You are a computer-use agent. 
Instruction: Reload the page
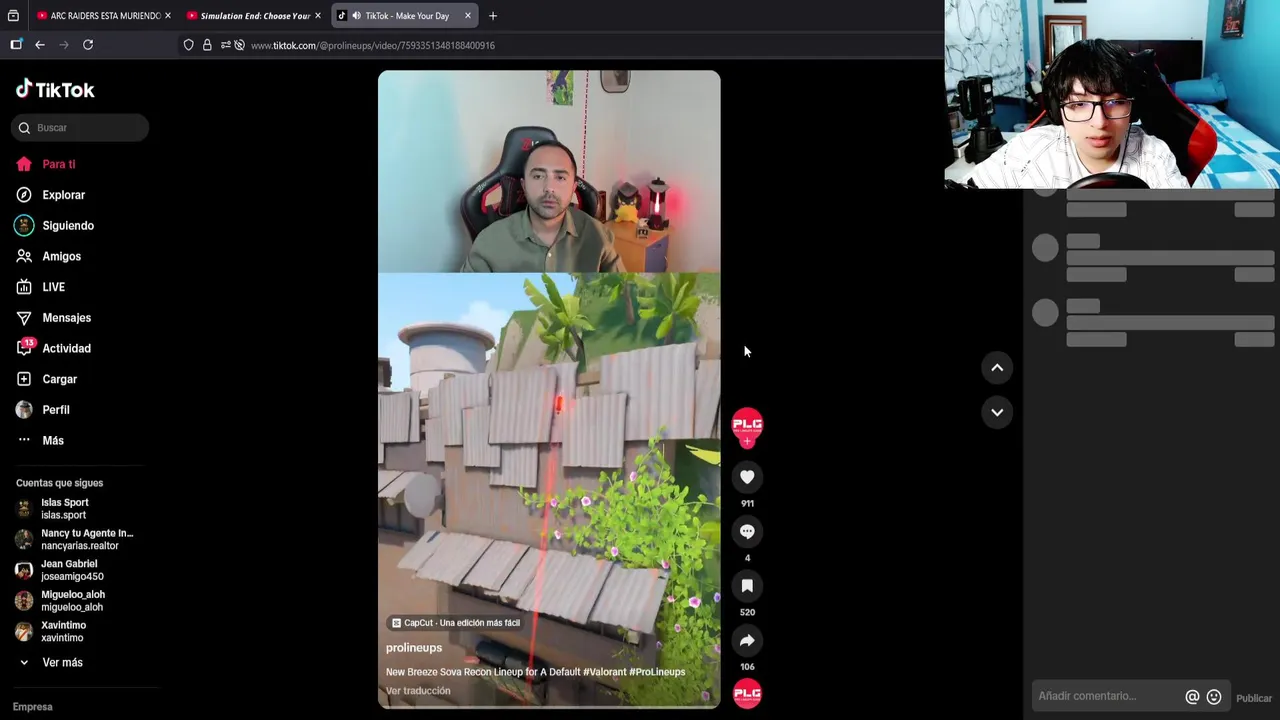[x=88, y=45]
